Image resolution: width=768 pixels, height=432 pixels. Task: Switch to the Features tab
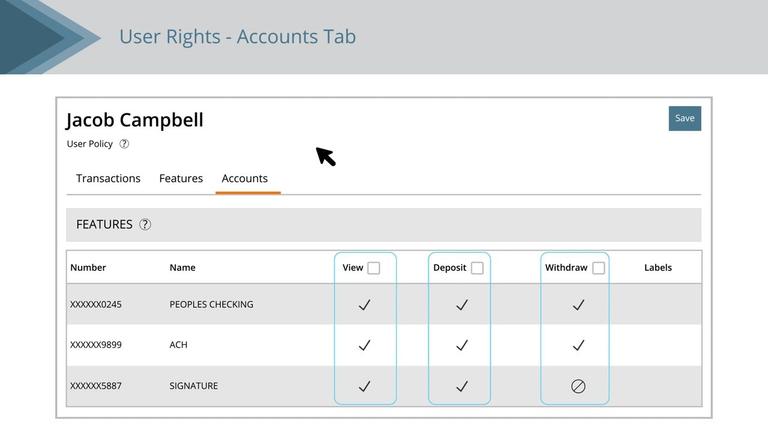(x=181, y=178)
